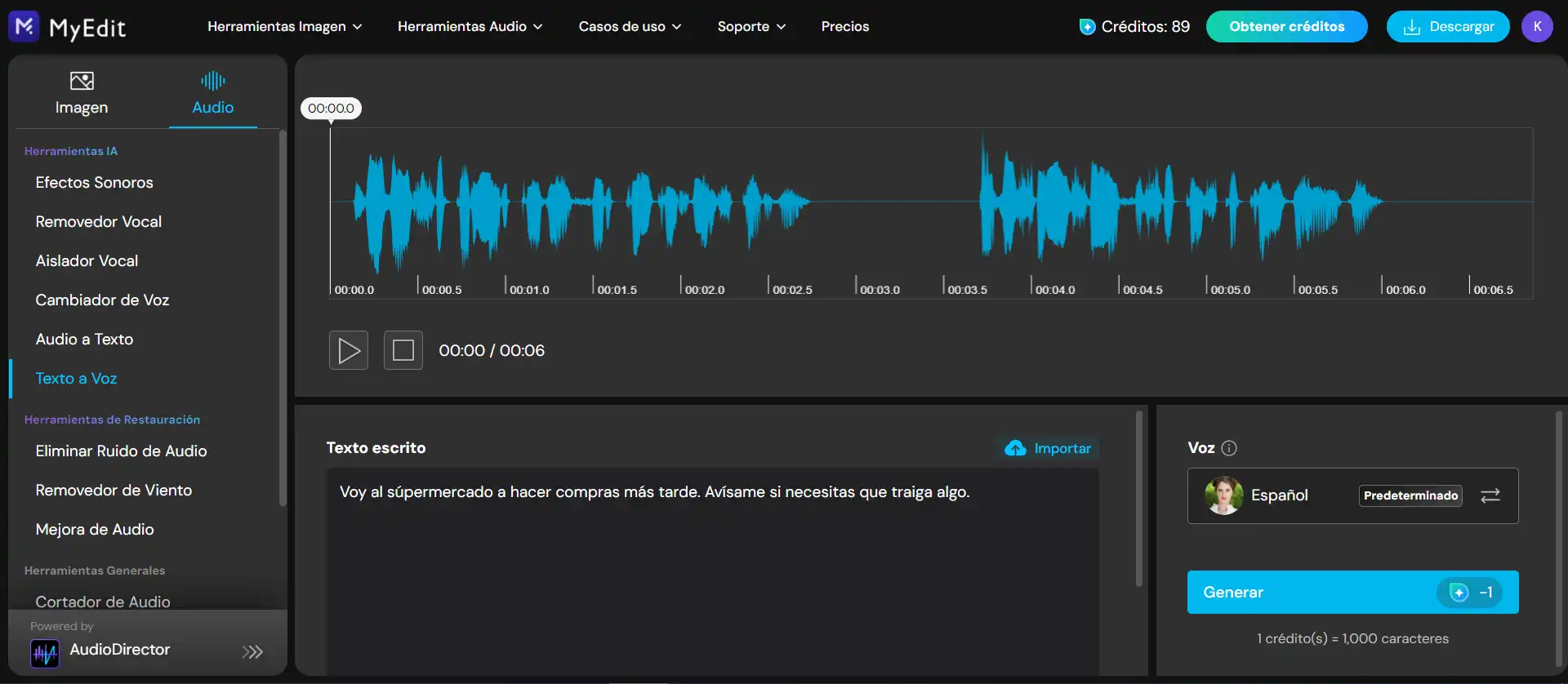The image size is (1568, 684).
Task: Click the MyEdit logo icon
Action: (x=24, y=27)
